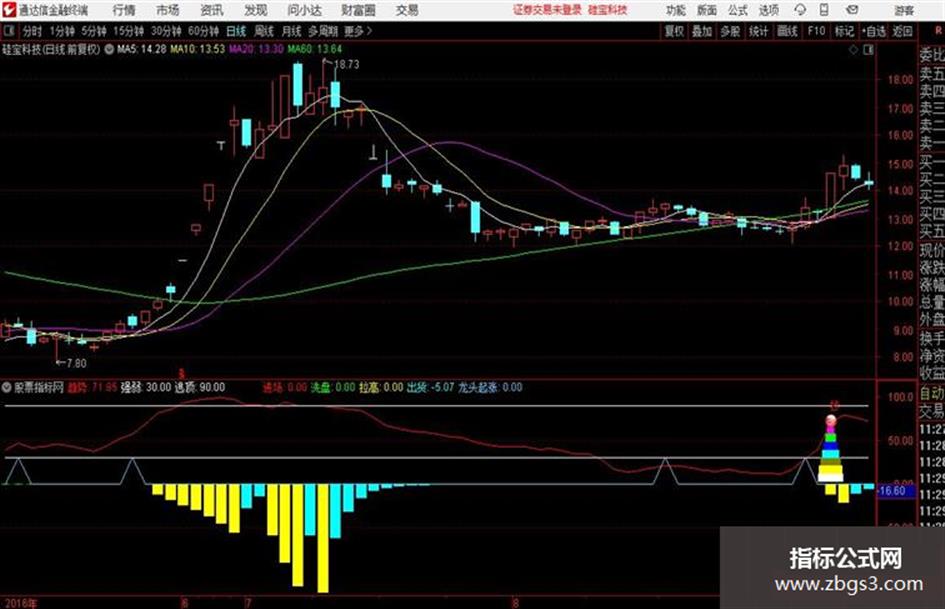945x609 pixels.
Task: Click the red 硅宝科技 stock name in title bar
Action: tap(608, 10)
